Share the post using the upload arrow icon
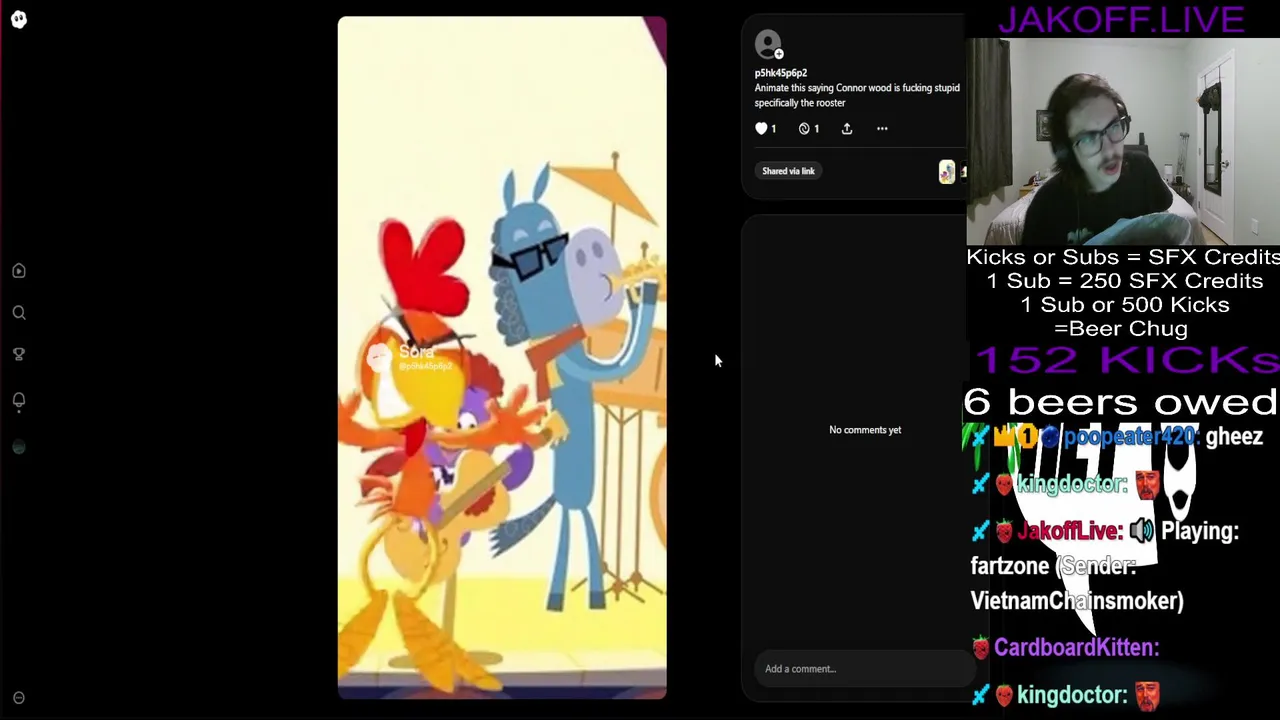 tap(847, 128)
